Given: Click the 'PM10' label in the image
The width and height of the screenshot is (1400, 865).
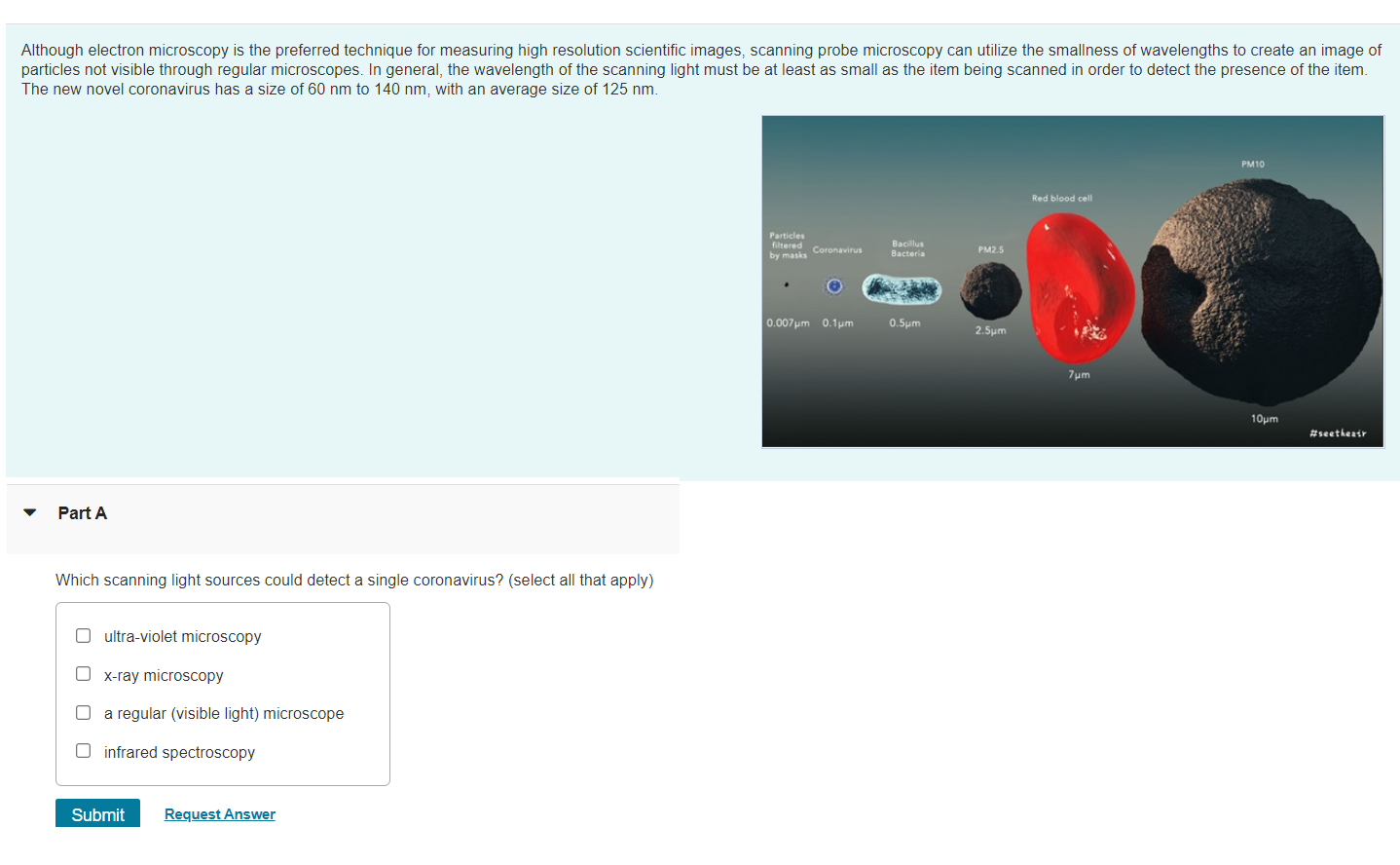Looking at the screenshot, I should pos(1253,165).
